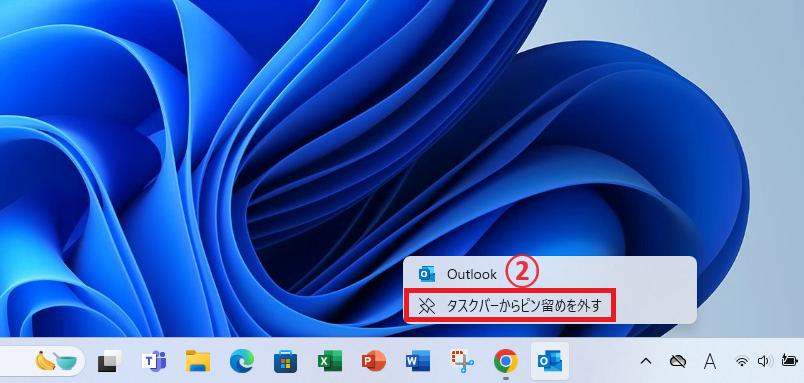The height and width of the screenshot is (383, 804).
Task: Open Snipping Tool taskbar icon
Action: (461, 362)
